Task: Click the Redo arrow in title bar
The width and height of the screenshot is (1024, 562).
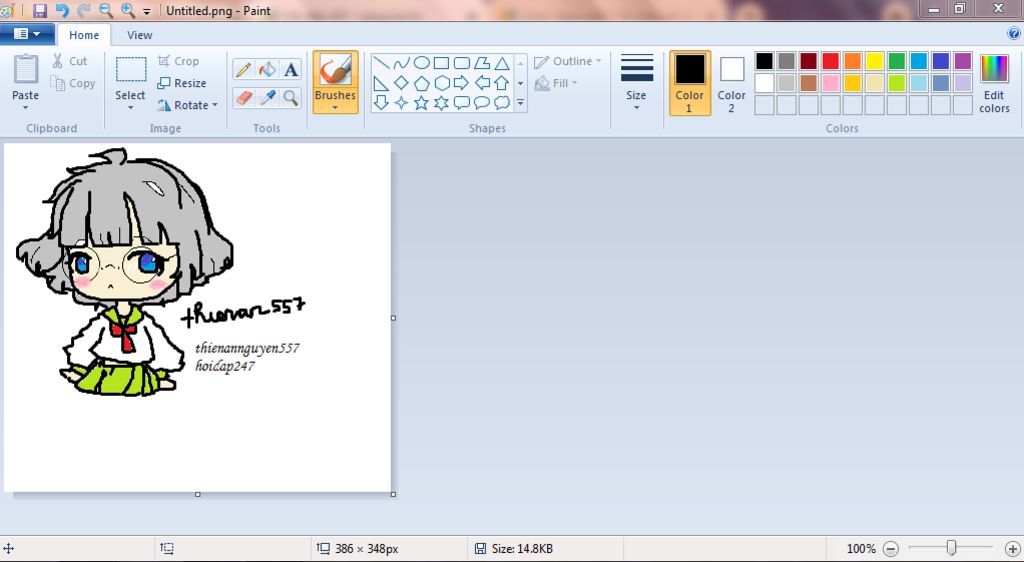Action: click(84, 10)
